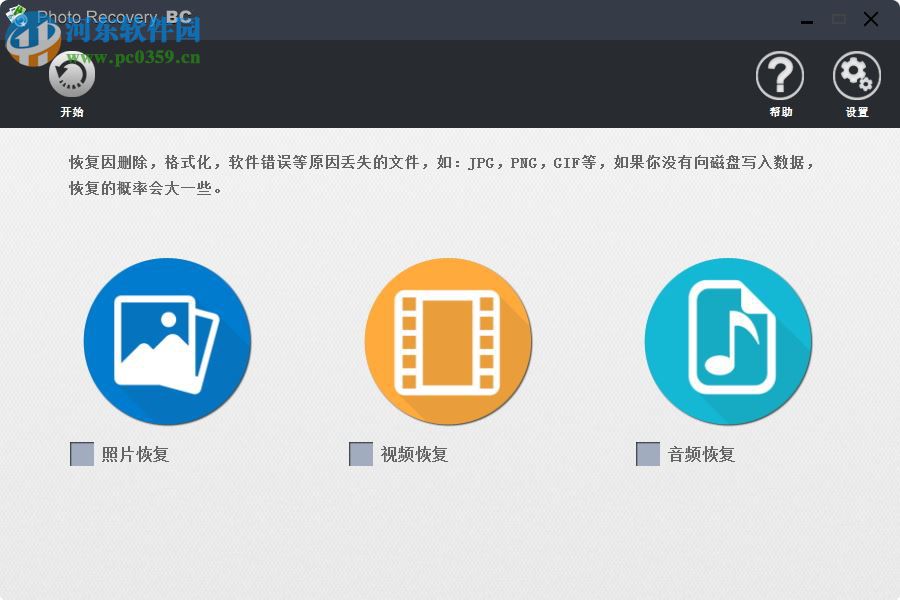Viewport: 900px width, 600px height.
Task: Enable the 音频恢复 checkbox
Action: click(x=645, y=454)
